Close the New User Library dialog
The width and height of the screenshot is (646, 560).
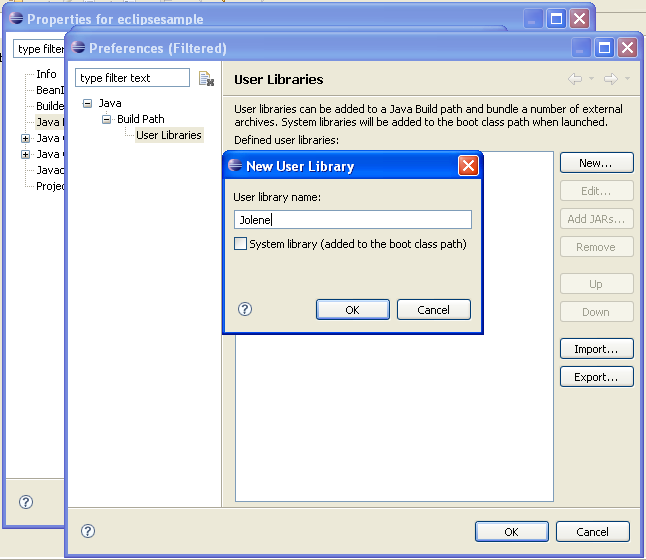(468, 166)
